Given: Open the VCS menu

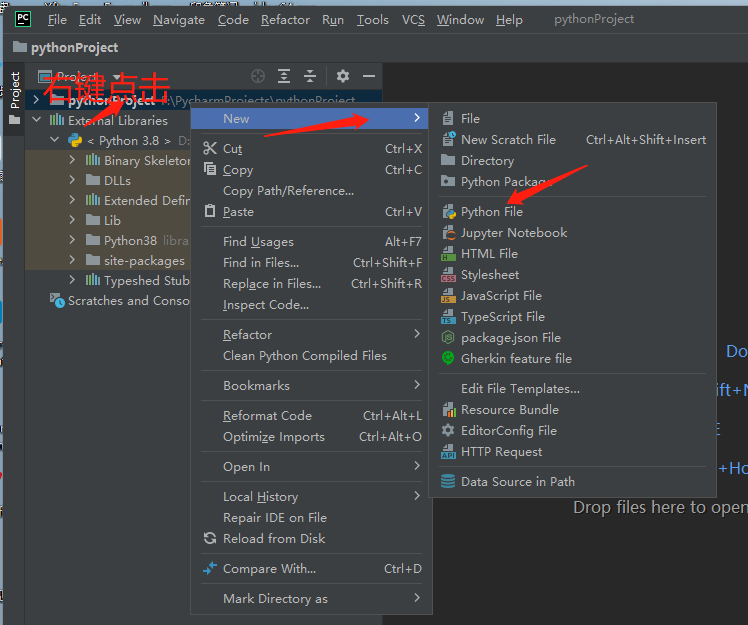Looking at the screenshot, I should point(413,20).
